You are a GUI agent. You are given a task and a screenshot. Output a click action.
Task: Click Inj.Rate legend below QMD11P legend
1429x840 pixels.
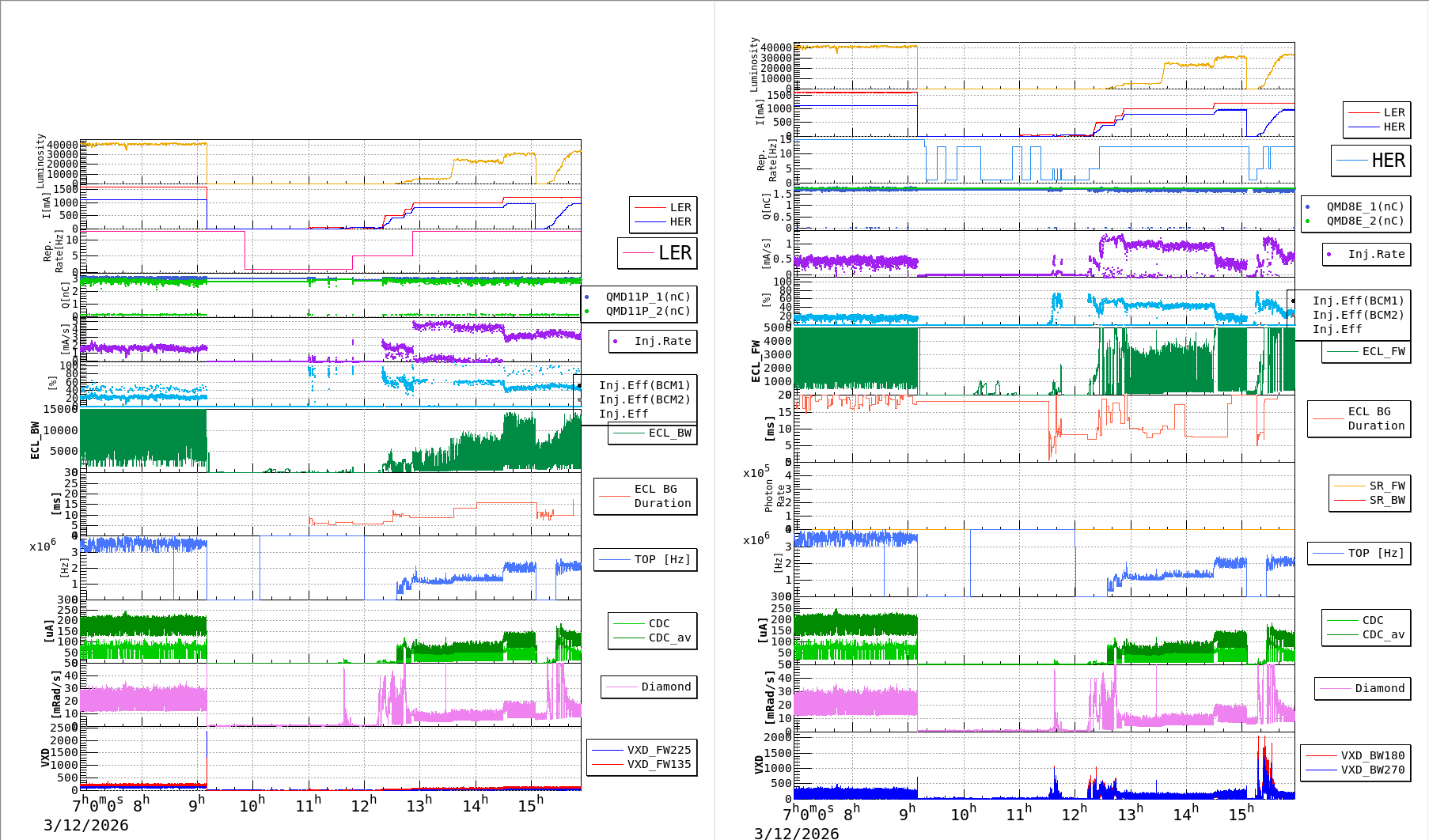(x=662, y=341)
